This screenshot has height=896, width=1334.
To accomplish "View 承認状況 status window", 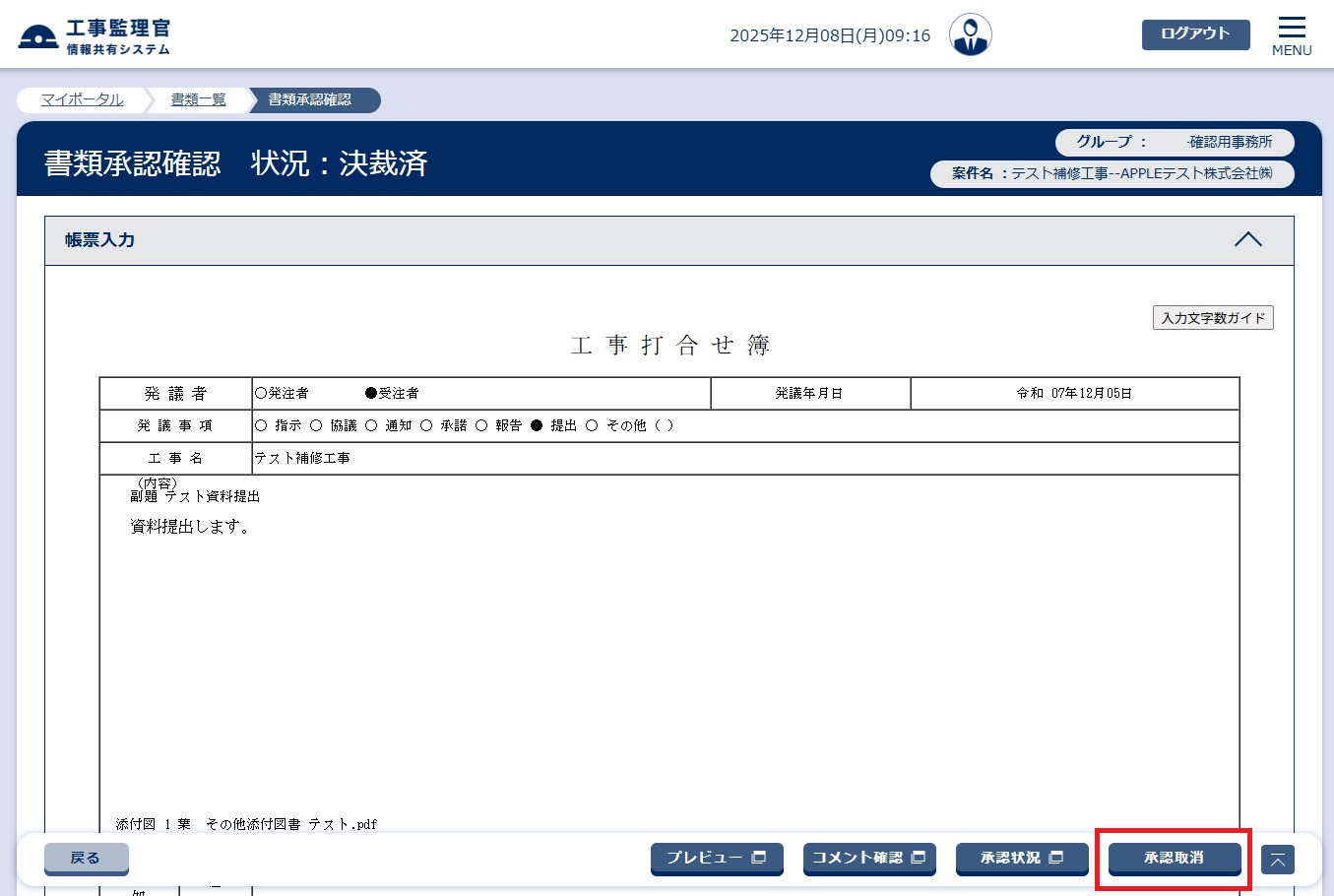I will coord(1021,858).
